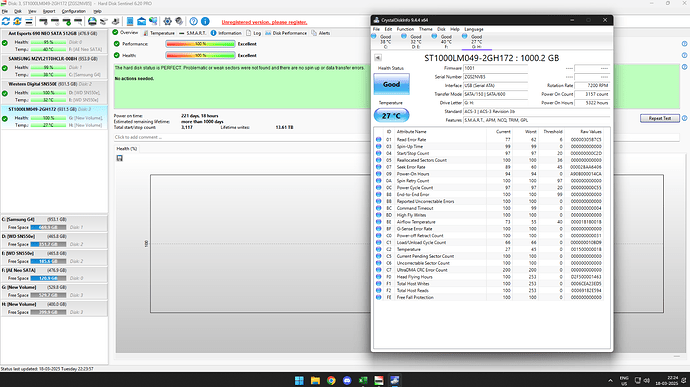Click 'Unregistered version, please register' link
The image size is (690, 387).
[264, 22]
